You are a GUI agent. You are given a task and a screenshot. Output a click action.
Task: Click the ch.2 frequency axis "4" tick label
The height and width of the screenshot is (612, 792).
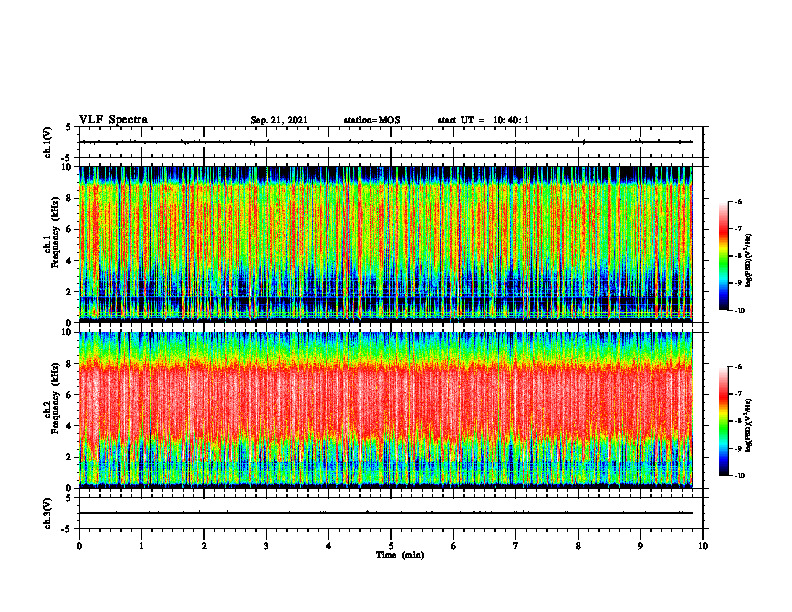point(70,426)
